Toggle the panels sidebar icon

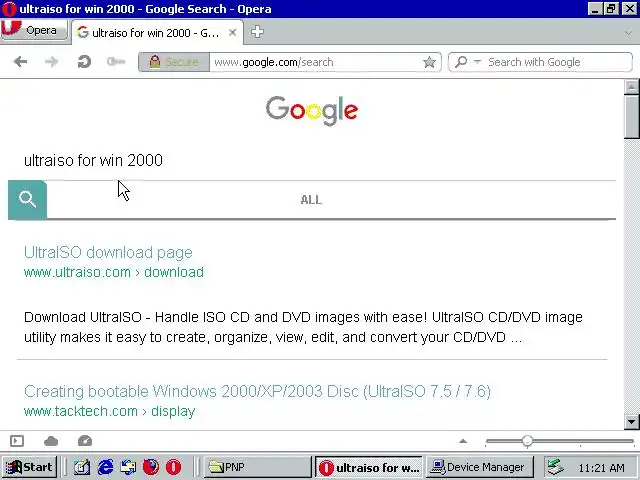[17, 441]
